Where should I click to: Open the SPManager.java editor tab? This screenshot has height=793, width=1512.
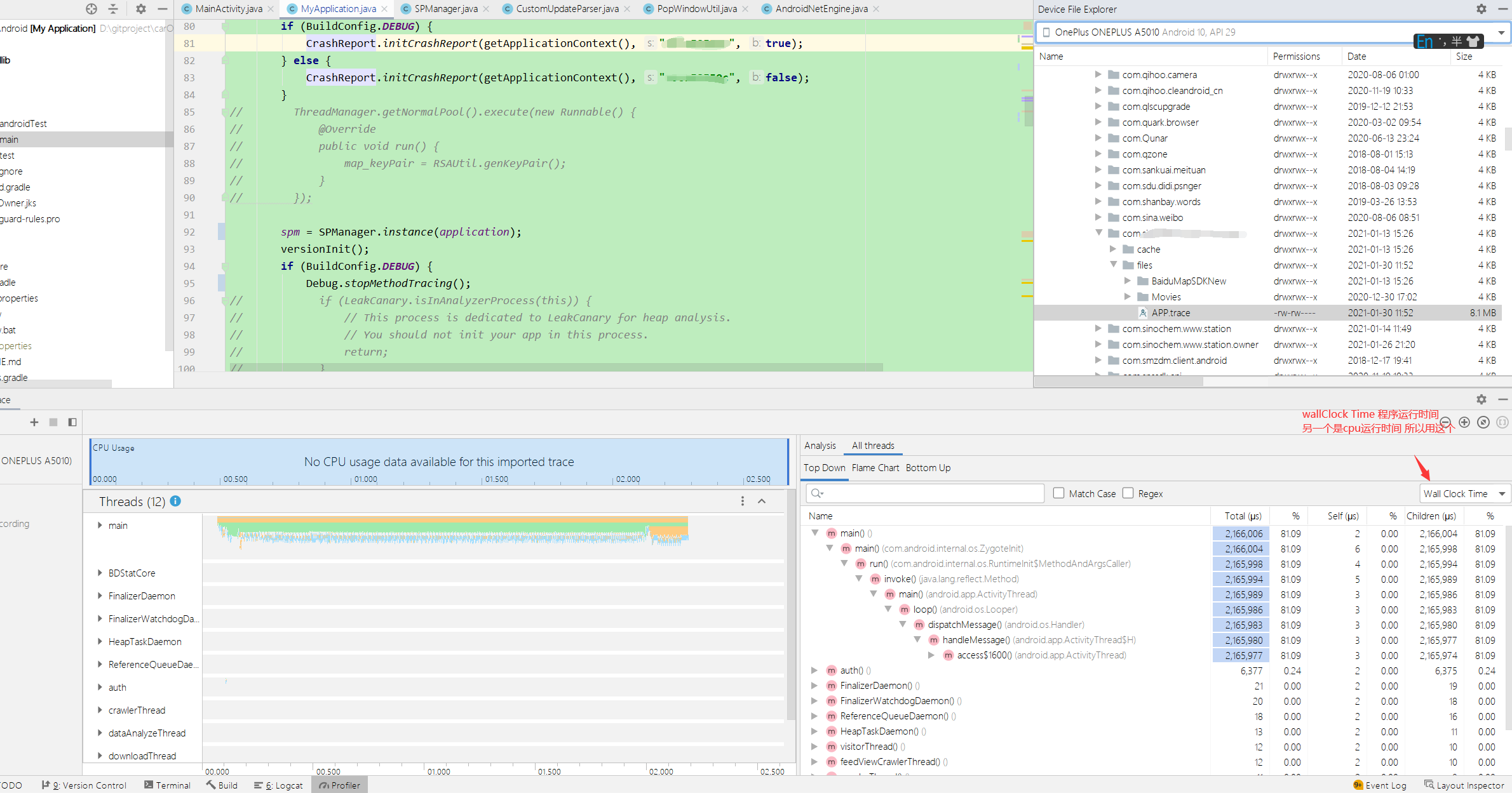click(x=445, y=9)
